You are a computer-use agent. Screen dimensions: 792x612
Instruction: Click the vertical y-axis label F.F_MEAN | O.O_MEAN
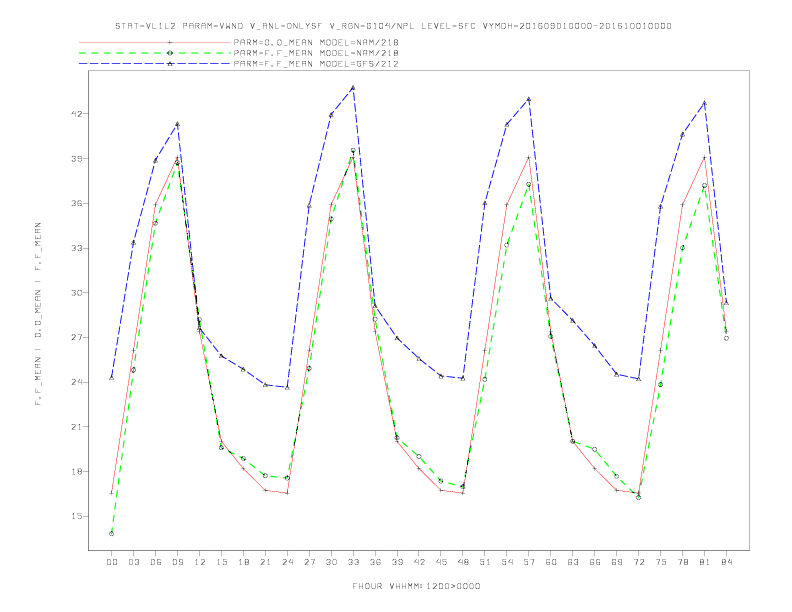pos(38,314)
